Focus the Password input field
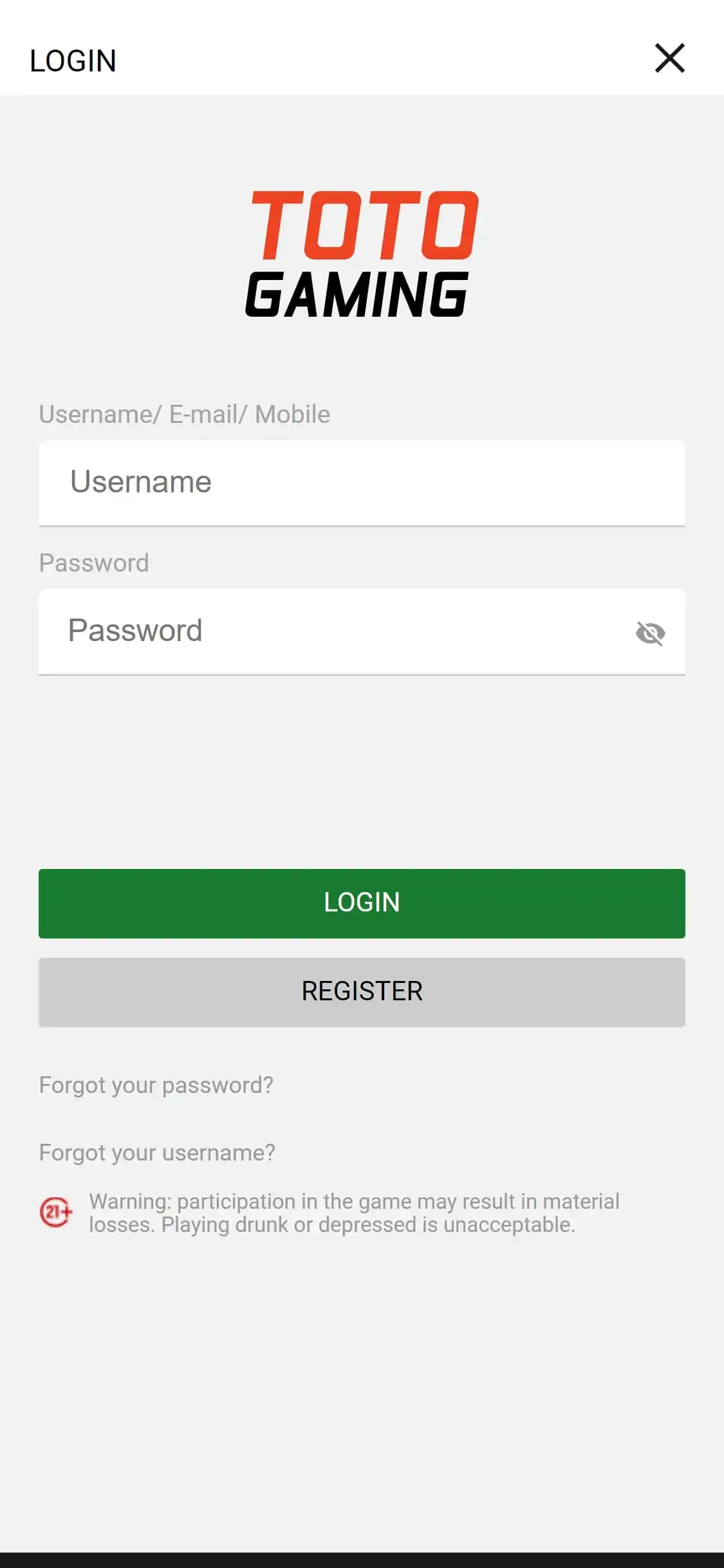The height and width of the screenshot is (1568, 724). point(335,631)
